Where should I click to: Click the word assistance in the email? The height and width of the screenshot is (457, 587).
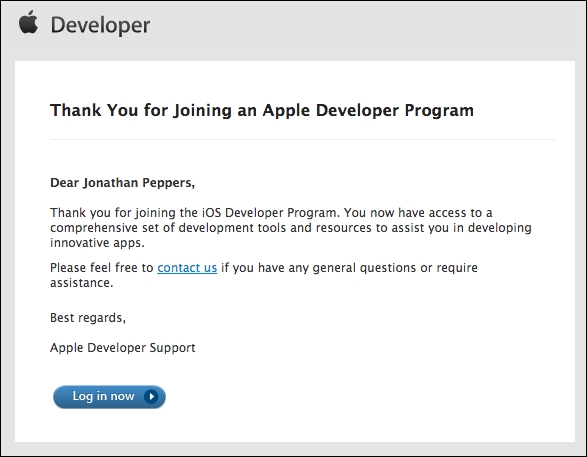pos(82,283)
